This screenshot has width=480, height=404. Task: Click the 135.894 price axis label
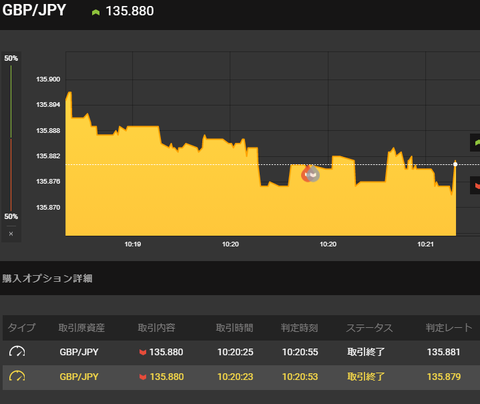point(48,105)
